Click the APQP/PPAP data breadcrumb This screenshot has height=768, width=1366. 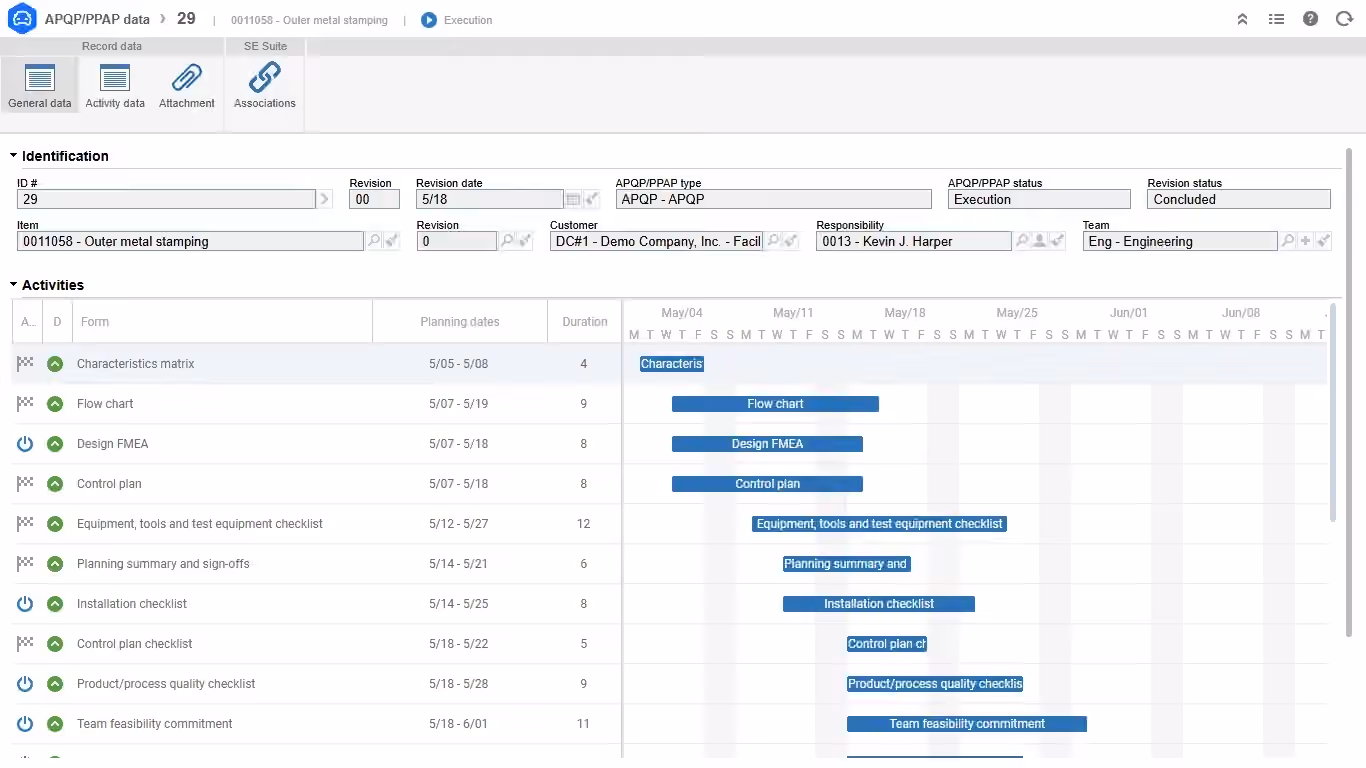pyautogui.click(x=97, y=19)
